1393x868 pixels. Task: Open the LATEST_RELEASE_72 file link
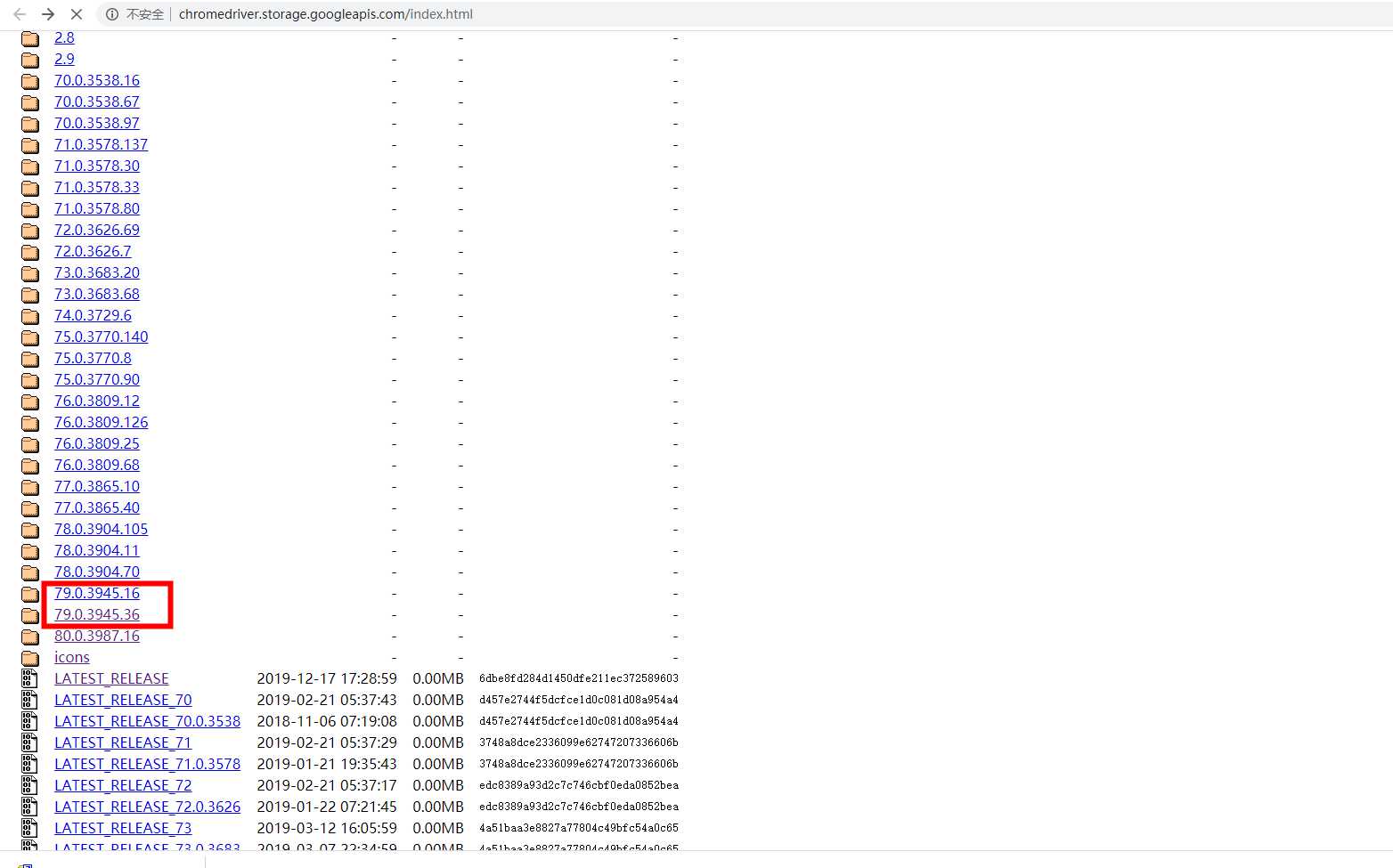pyautogui.click(x=123, y=785)
